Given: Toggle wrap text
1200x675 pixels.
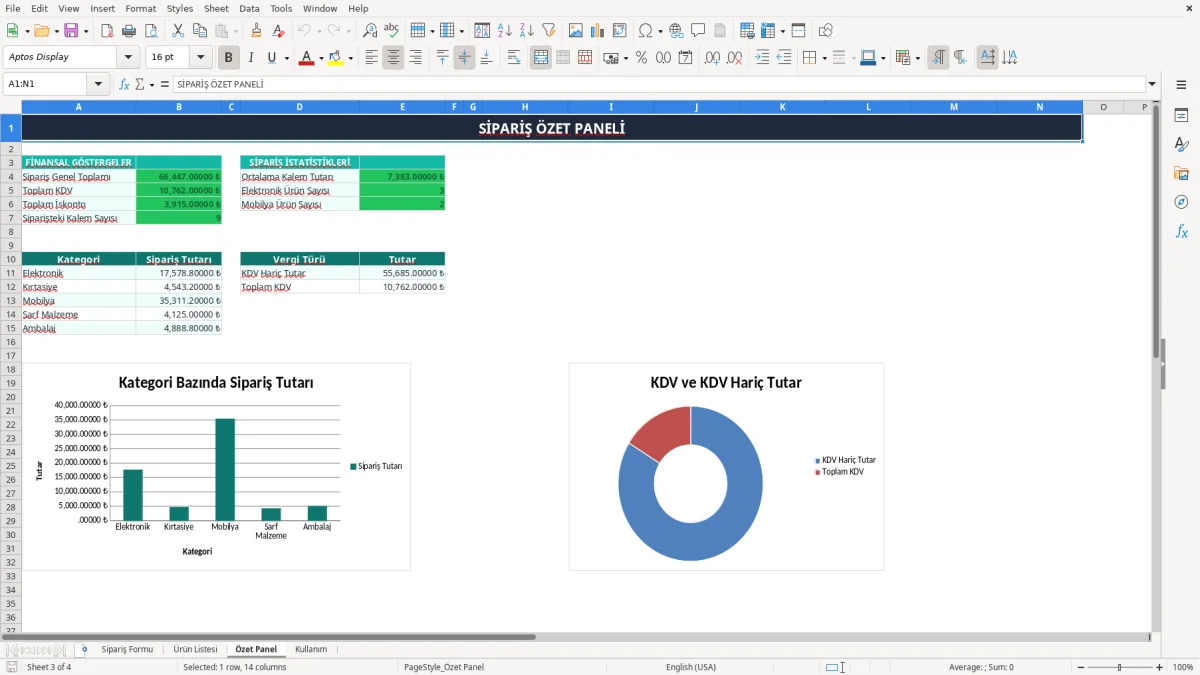Looking at the screenshot, I should click(514, 58).
